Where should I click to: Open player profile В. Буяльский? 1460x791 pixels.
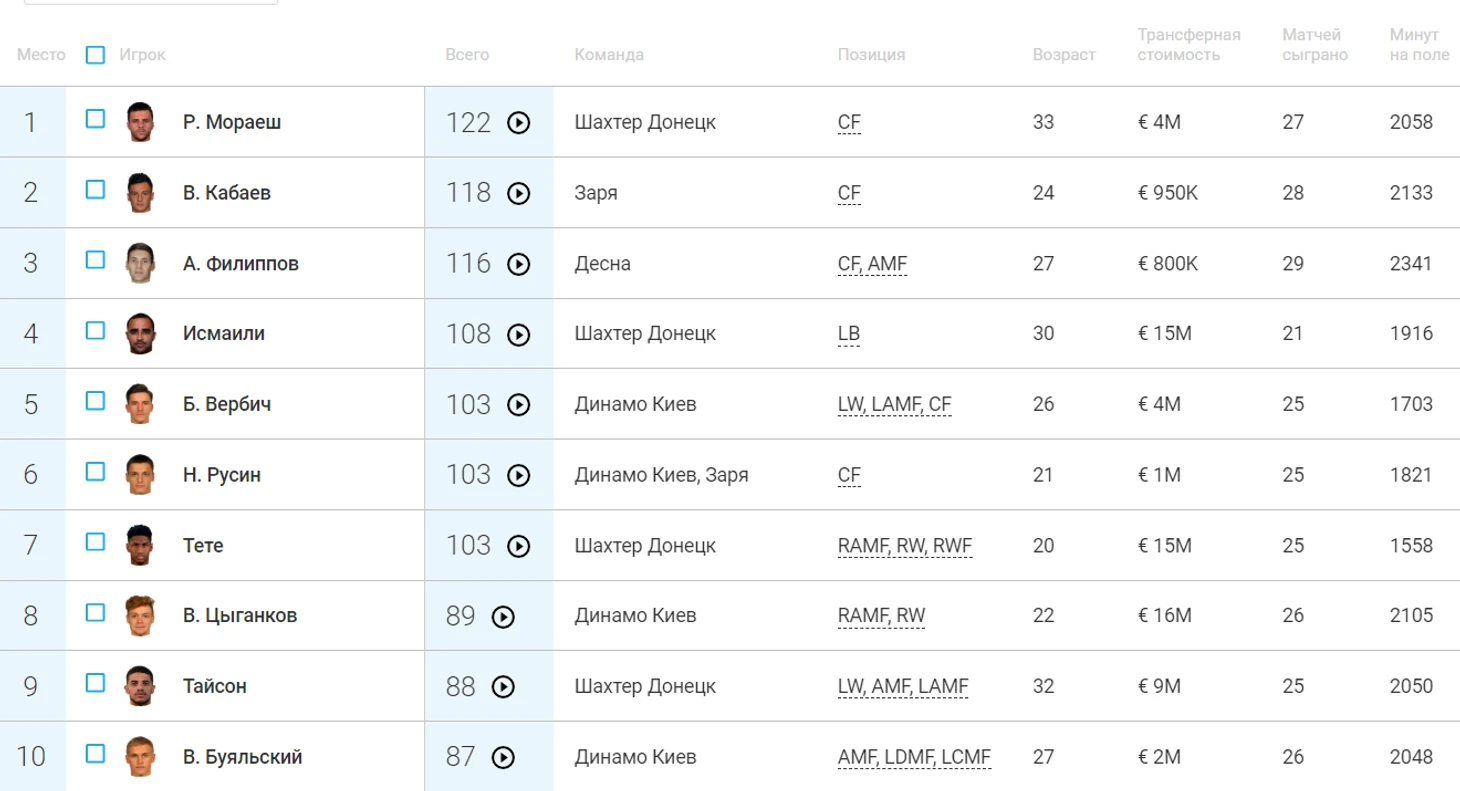243,758
